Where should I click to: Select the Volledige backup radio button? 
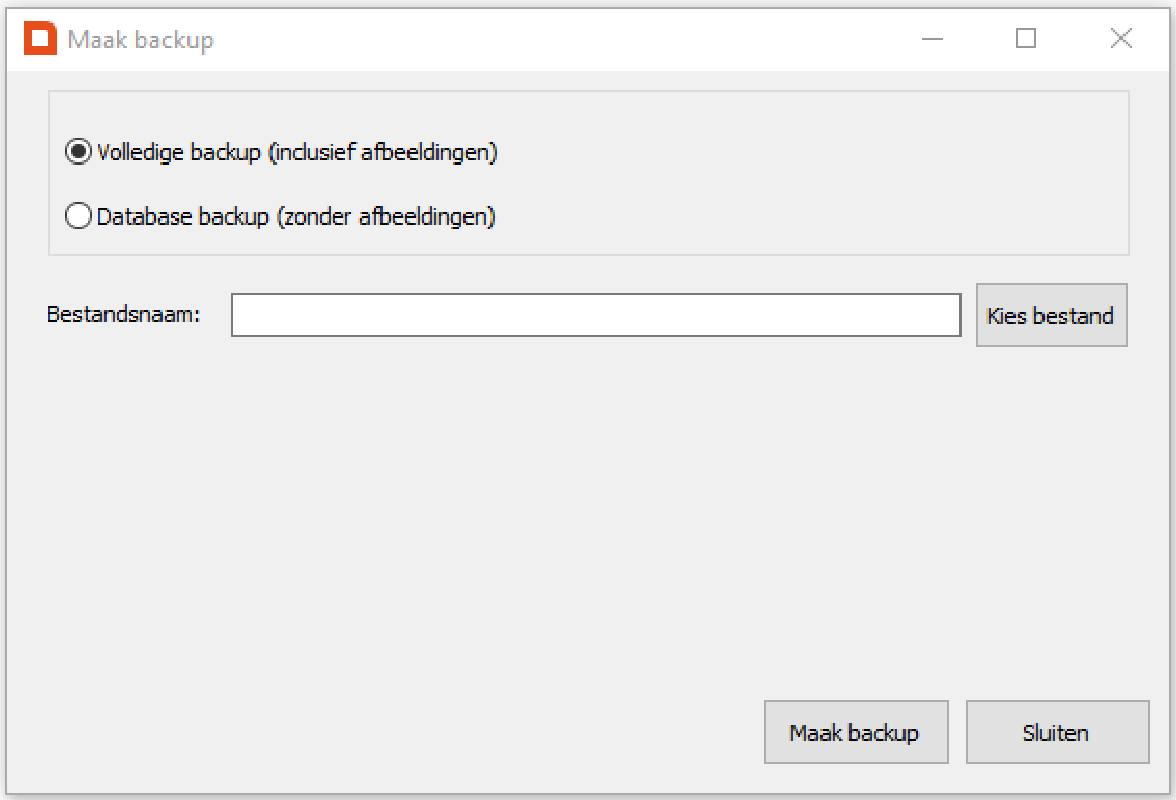pyautogui.click(x=78, y=152)
